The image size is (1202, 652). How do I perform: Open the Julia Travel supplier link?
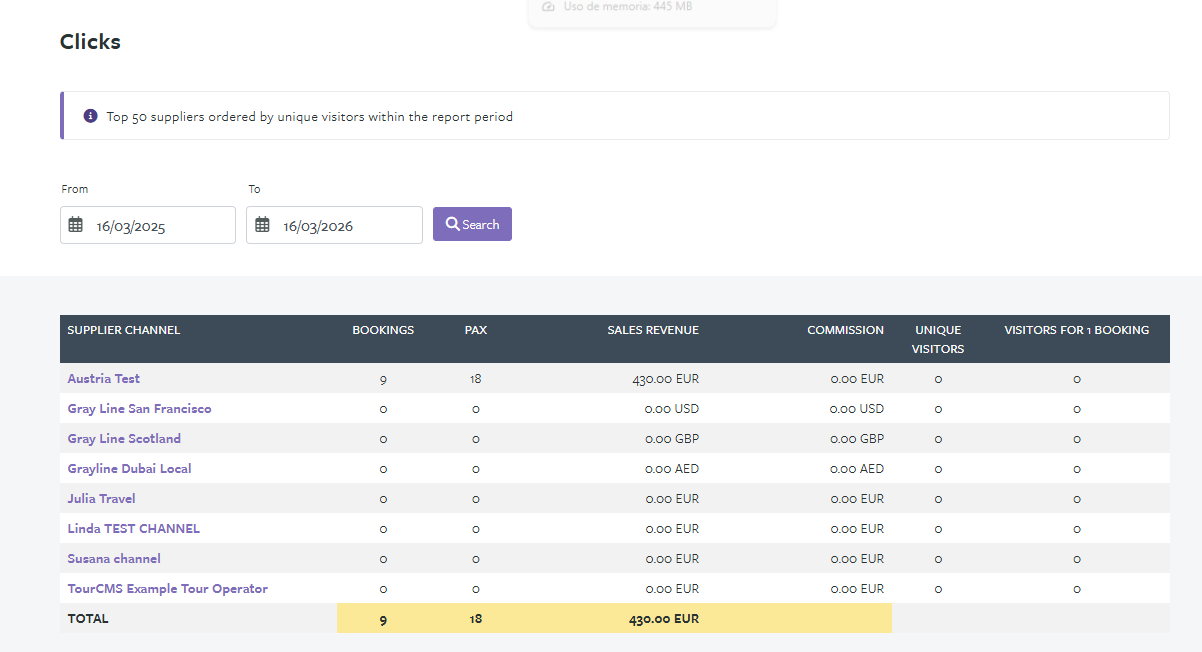click(x=102, y=499)
